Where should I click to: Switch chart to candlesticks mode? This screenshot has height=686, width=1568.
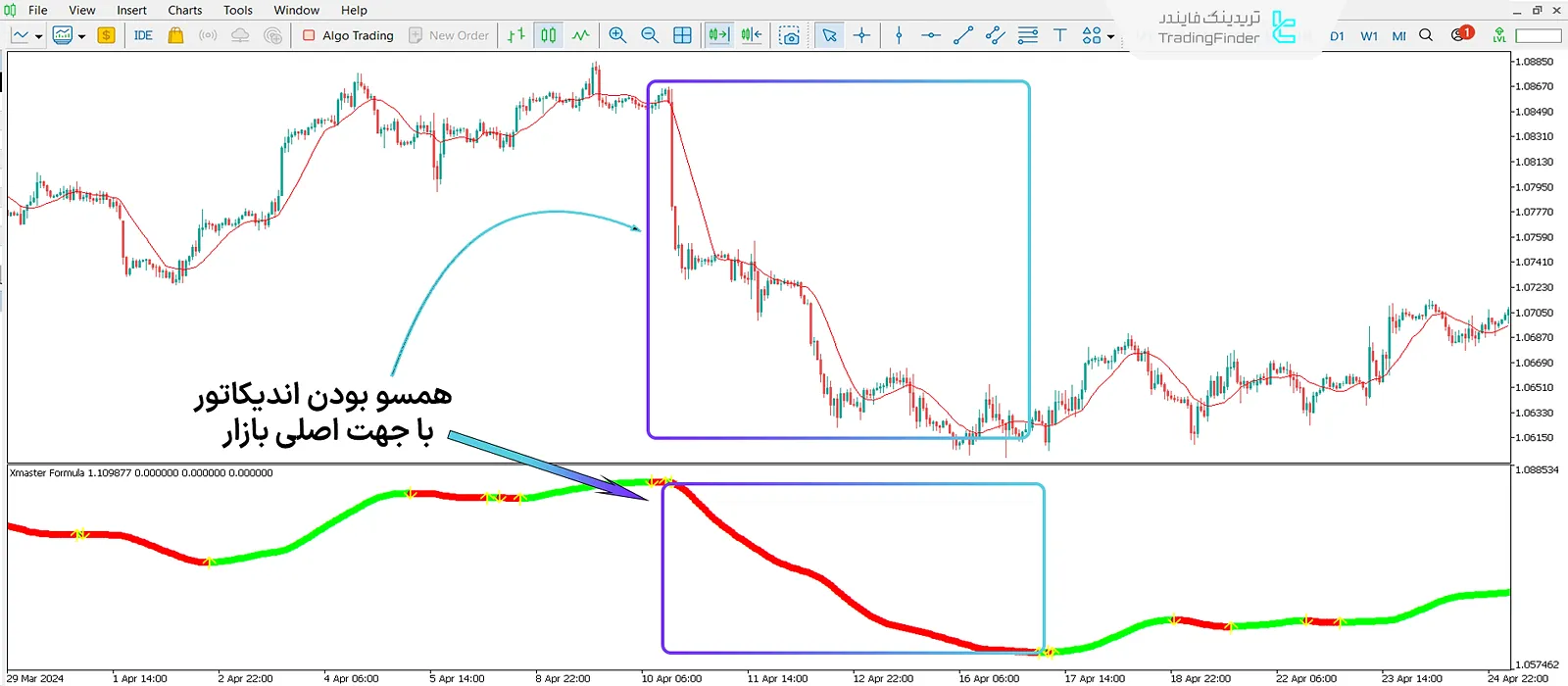549,35
